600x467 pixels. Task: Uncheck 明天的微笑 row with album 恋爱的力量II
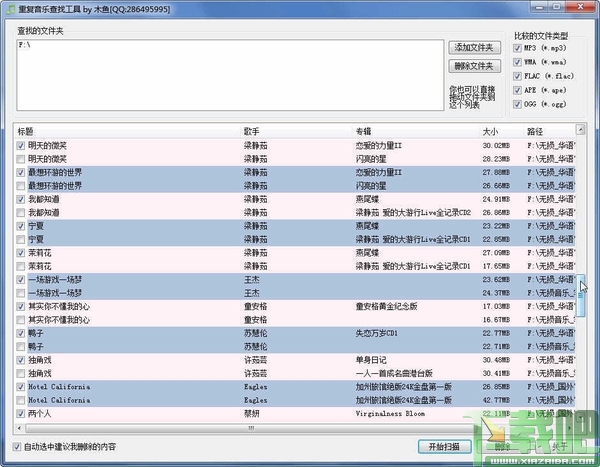(x=21, y=146)
